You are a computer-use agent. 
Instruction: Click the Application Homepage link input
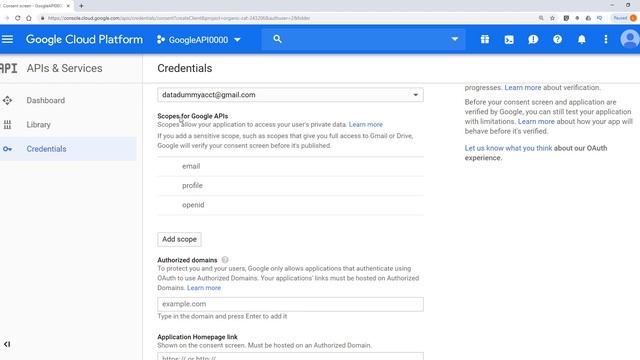point(290,356)
